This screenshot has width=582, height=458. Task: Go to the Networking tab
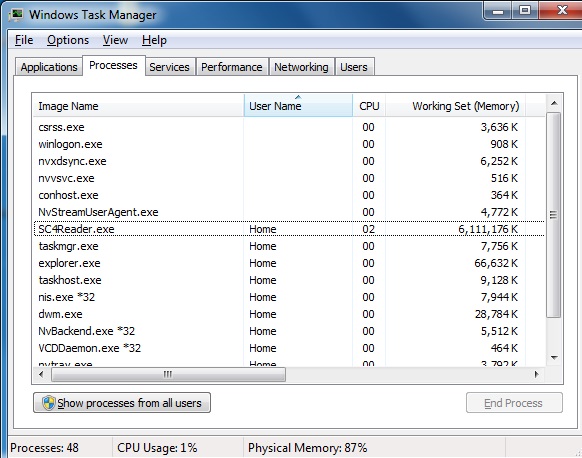coord(301,67)
